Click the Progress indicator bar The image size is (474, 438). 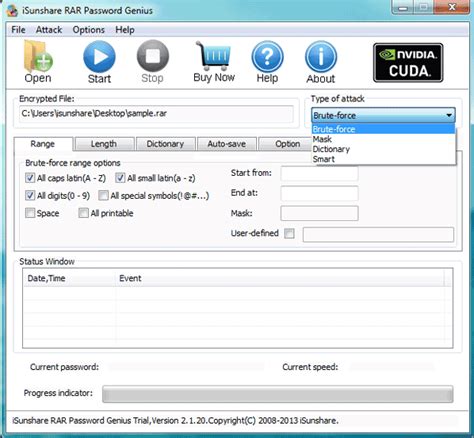tap(278, 394)
